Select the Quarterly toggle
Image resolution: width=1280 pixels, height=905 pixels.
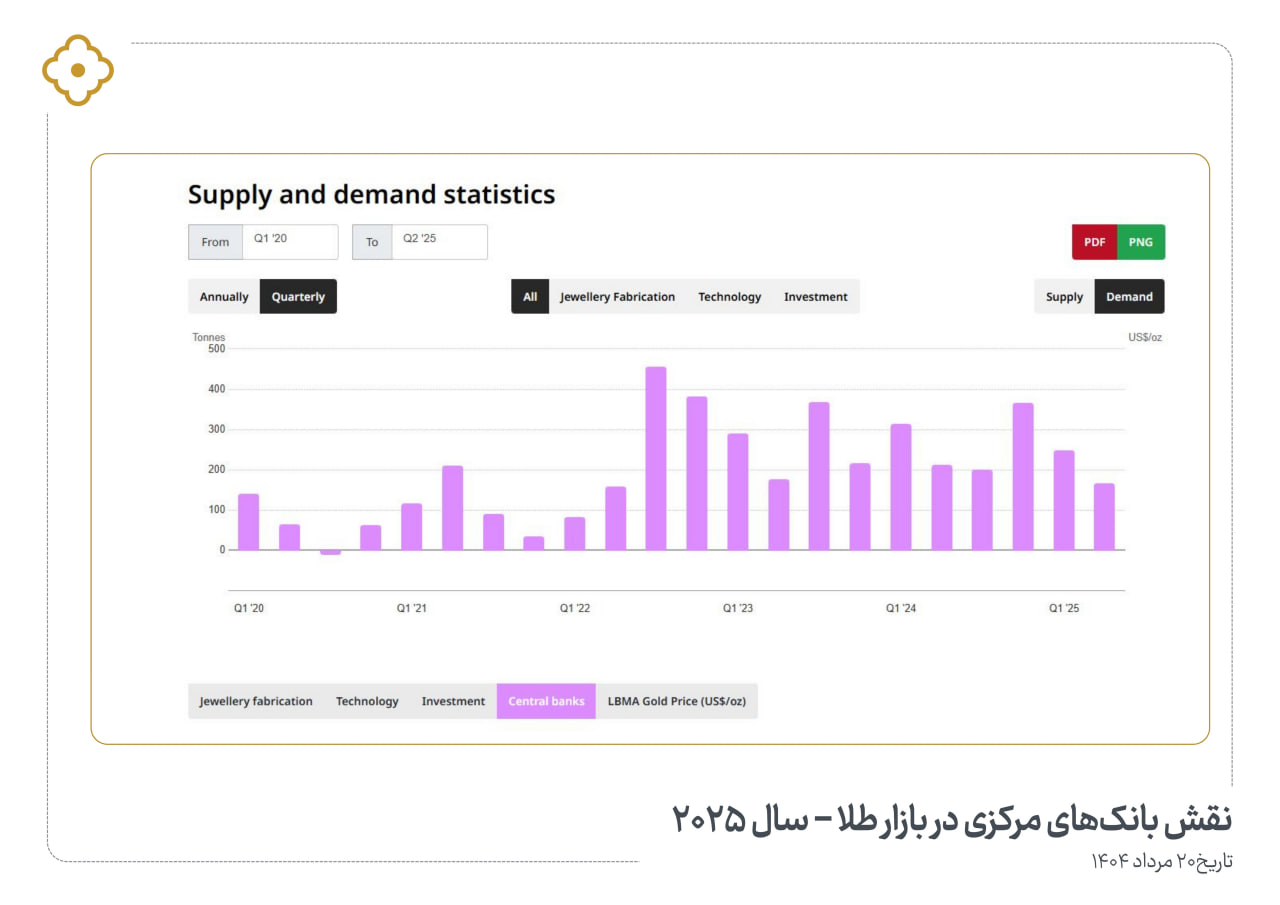click(x=298, y=297)
